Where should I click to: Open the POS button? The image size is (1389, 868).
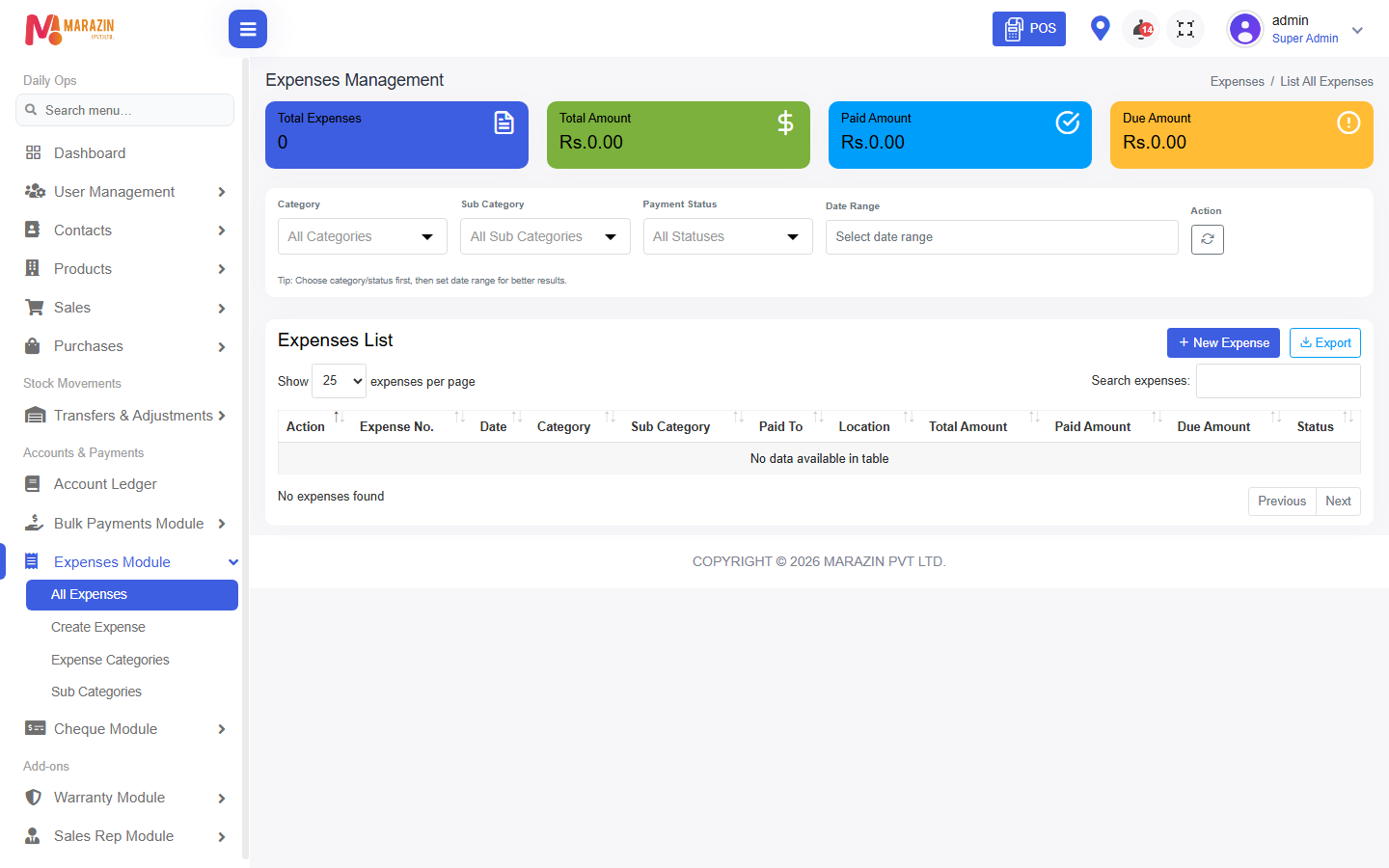tap(1029, 29)
